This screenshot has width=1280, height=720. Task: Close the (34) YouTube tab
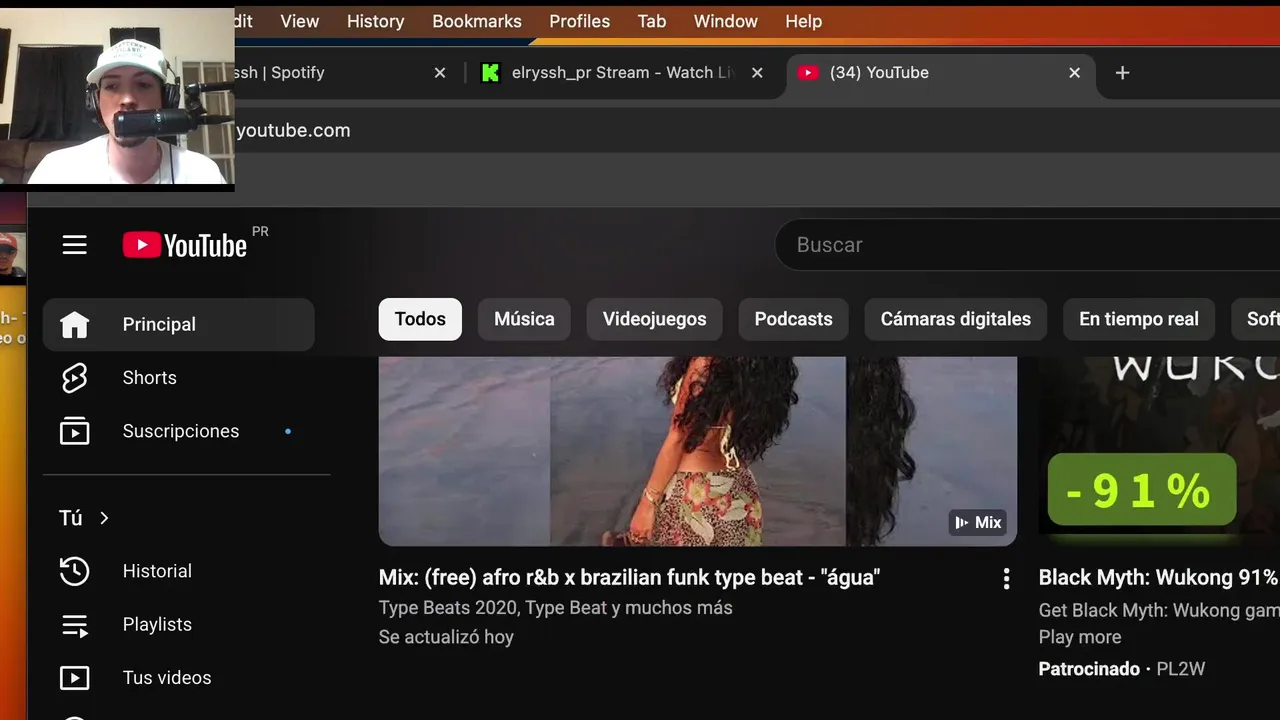[x=1074, y=73]
